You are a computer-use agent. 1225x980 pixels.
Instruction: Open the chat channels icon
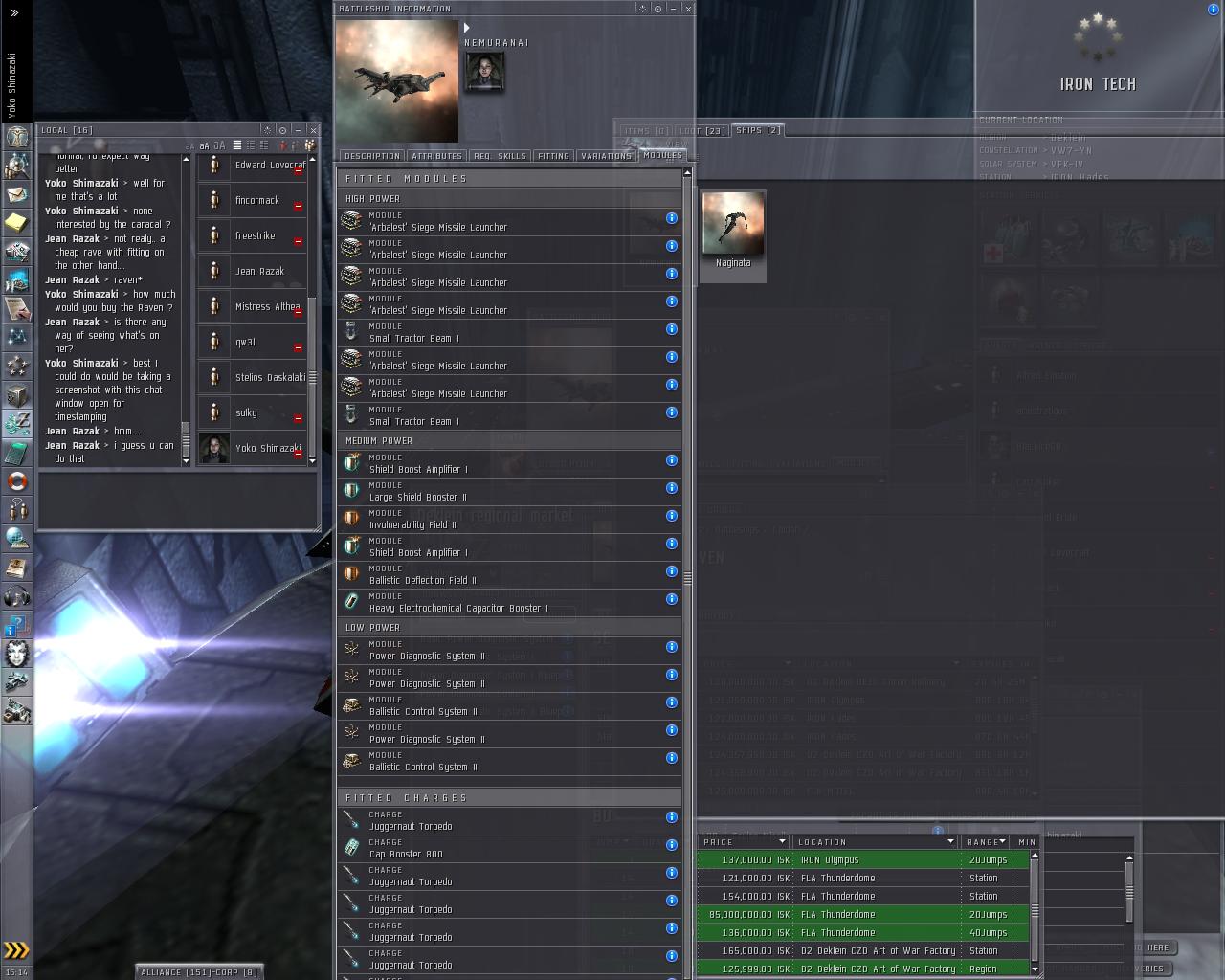(x=16, y=509)
